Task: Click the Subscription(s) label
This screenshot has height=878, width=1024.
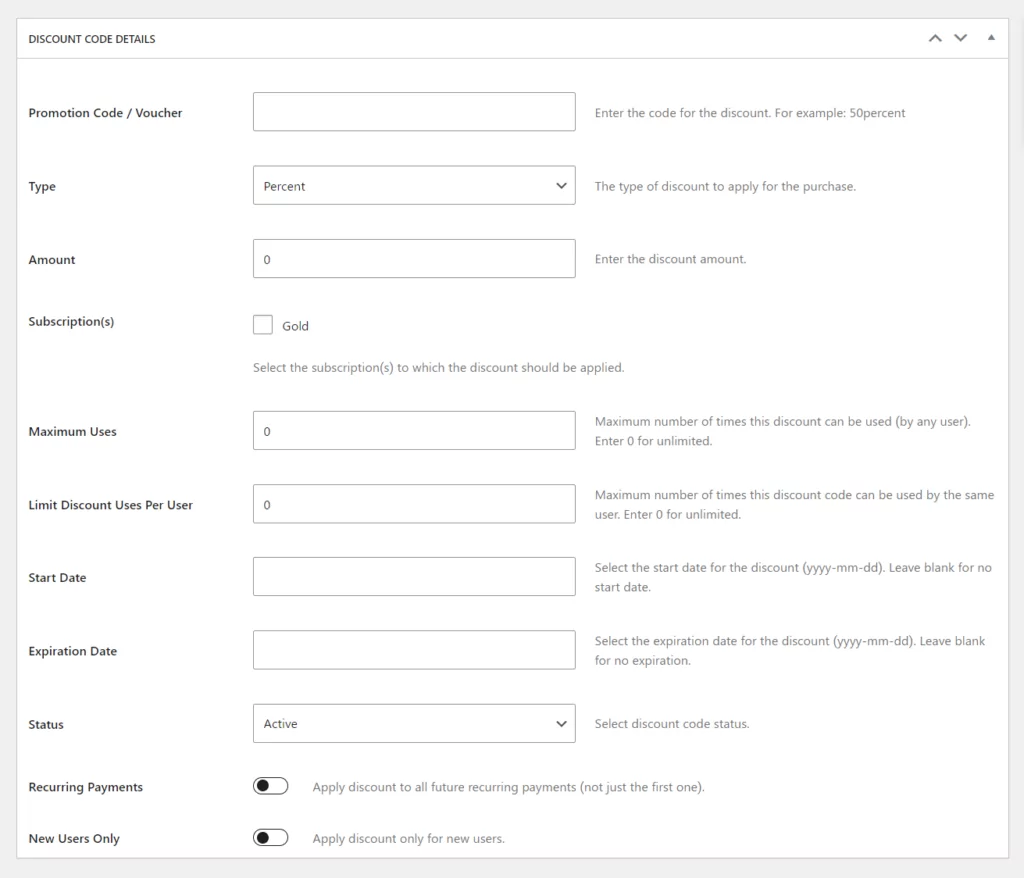Action: [71, 321]
